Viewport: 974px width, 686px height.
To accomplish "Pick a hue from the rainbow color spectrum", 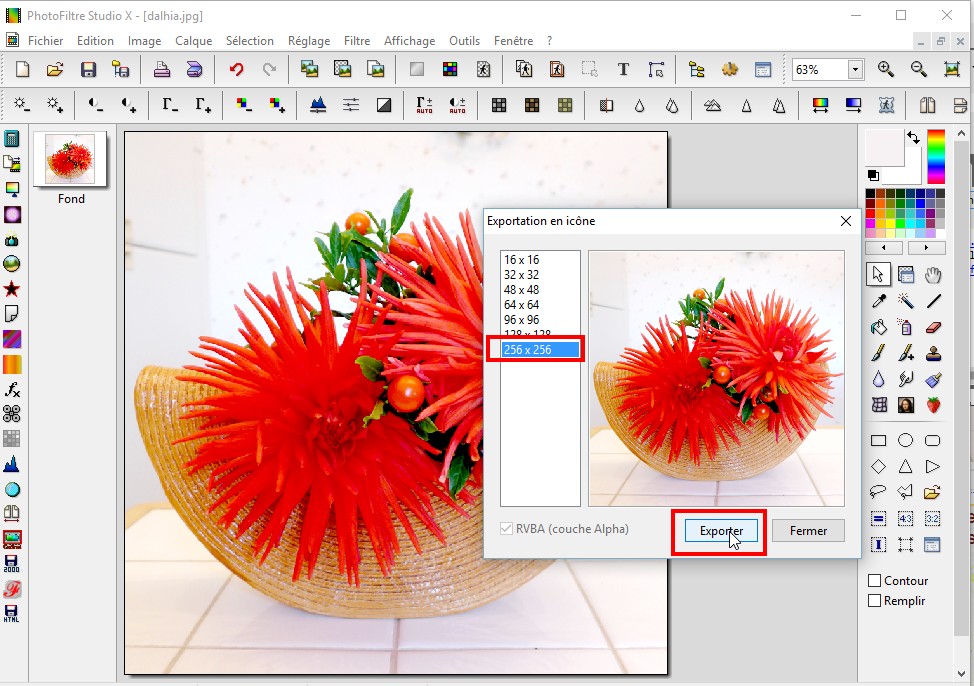I will pos(935,155).
